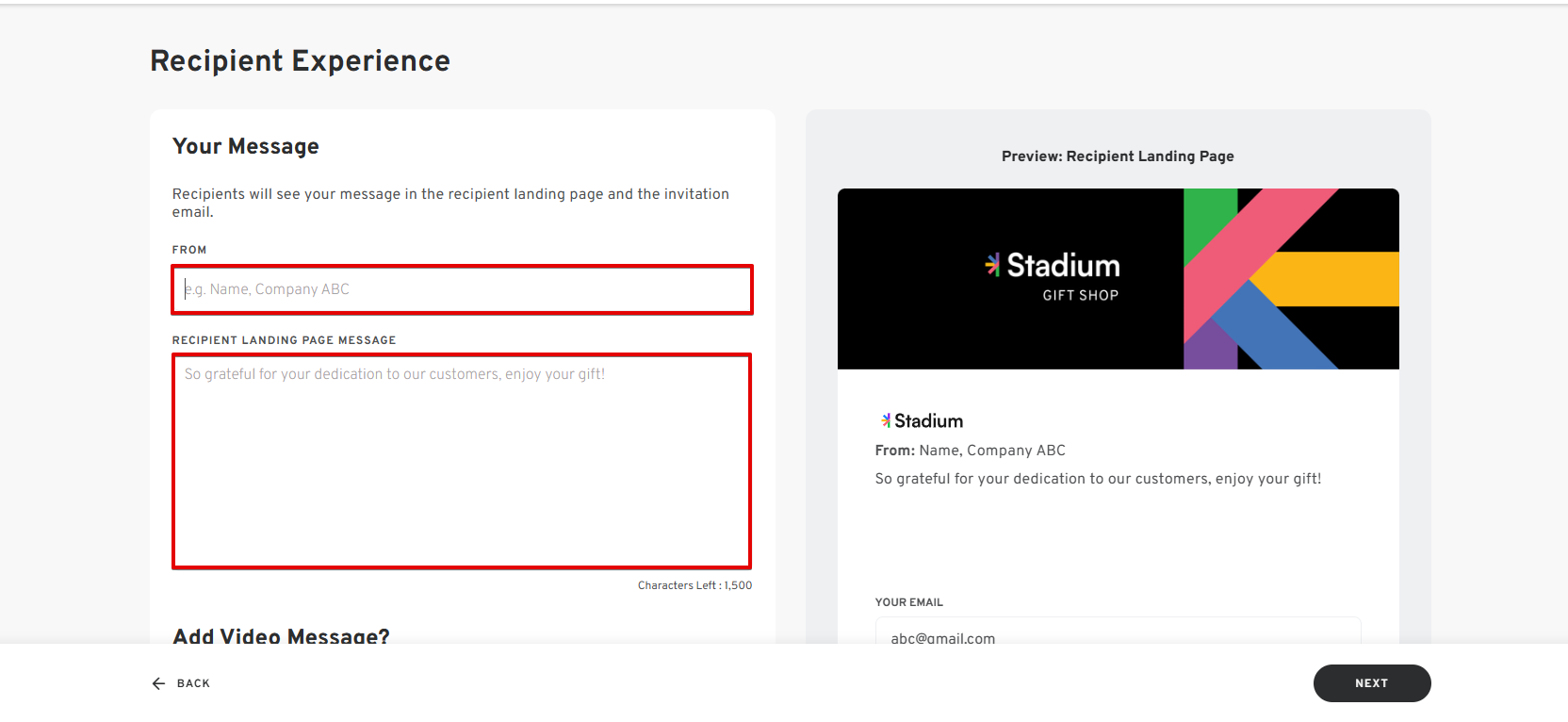Click the Add Video Message? heading

point(281,636)
